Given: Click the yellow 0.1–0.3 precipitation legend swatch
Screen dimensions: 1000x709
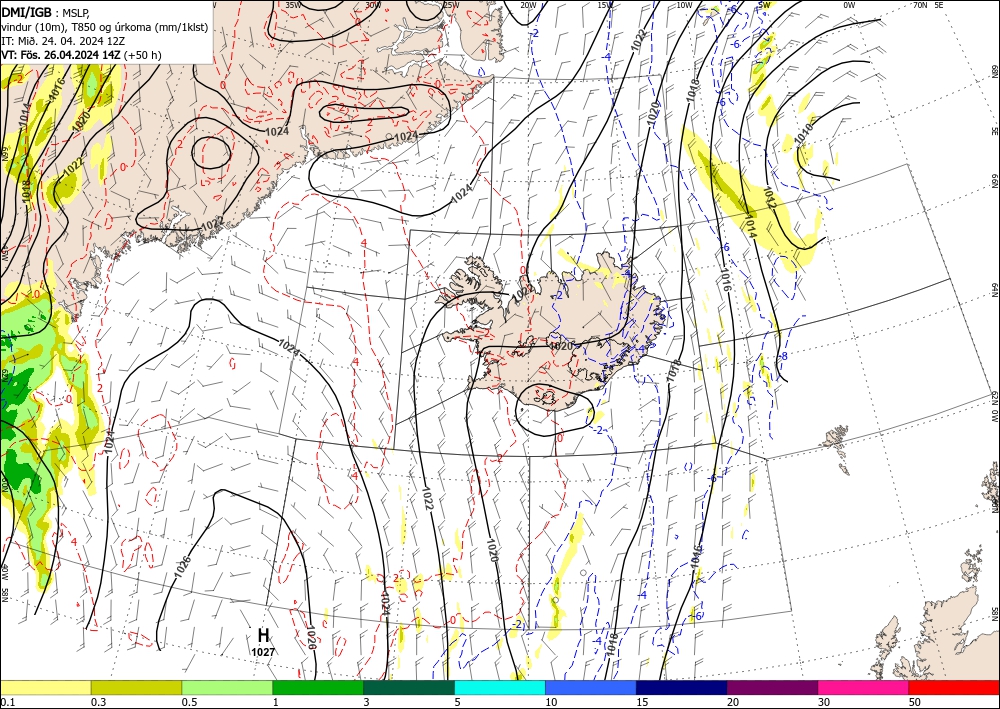Looking at the screenshot, I should (x=45, y=687).
